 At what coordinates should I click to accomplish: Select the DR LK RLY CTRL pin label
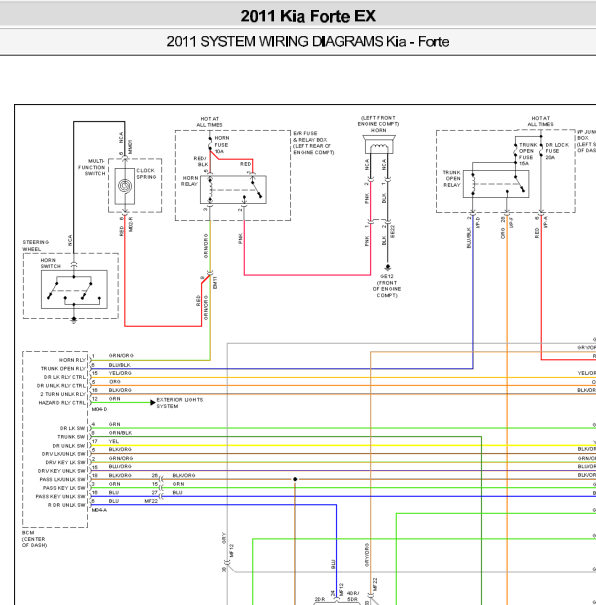[x=65, y=377]
